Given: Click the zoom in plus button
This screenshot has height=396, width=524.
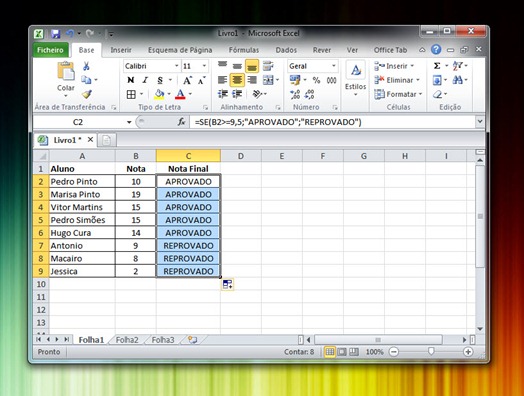Looking at the screenshot, I should (468, 352).
